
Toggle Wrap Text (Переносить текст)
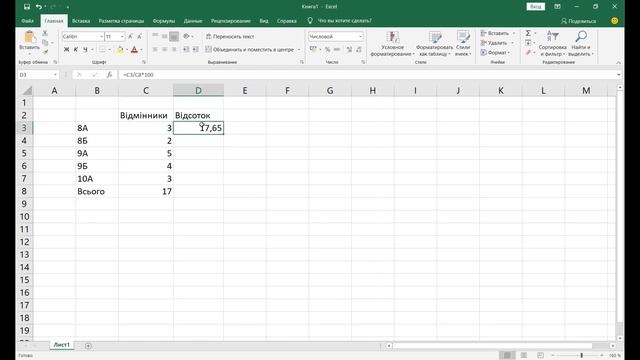(230, 36)
